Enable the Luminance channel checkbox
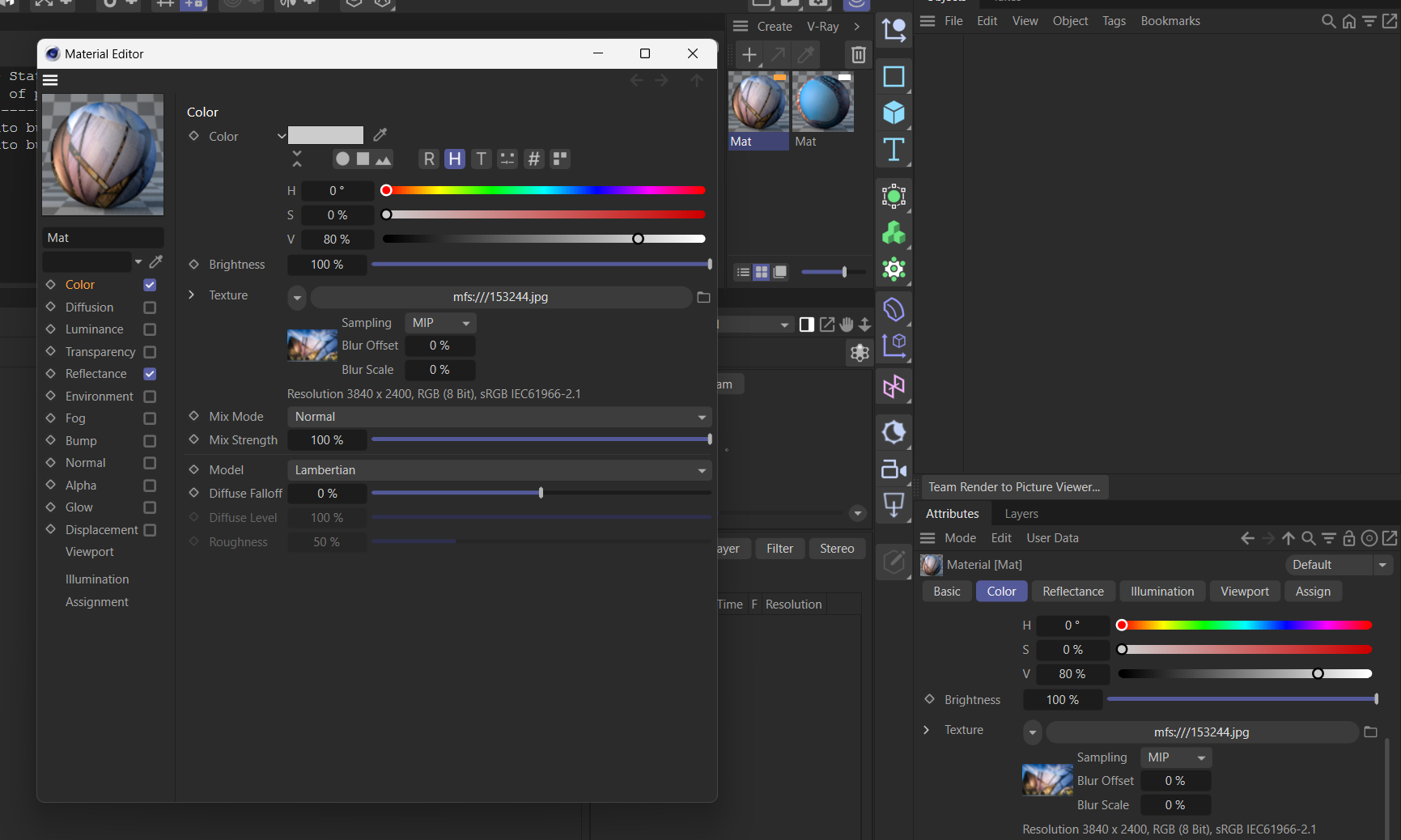Viewport: 1401px width, 840px height. (x=150, y=329)
